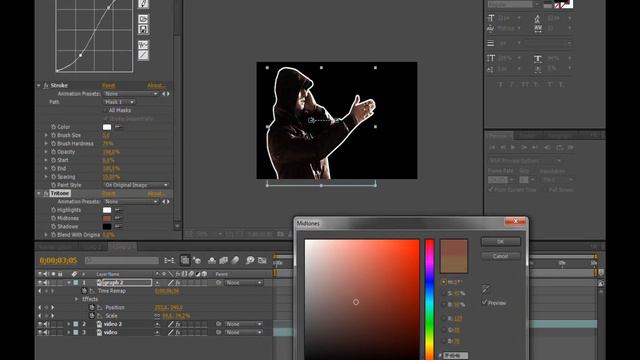This screenshot has height=360, width=640.
Task: Select the G green radio button
Action: click(444, 330)
